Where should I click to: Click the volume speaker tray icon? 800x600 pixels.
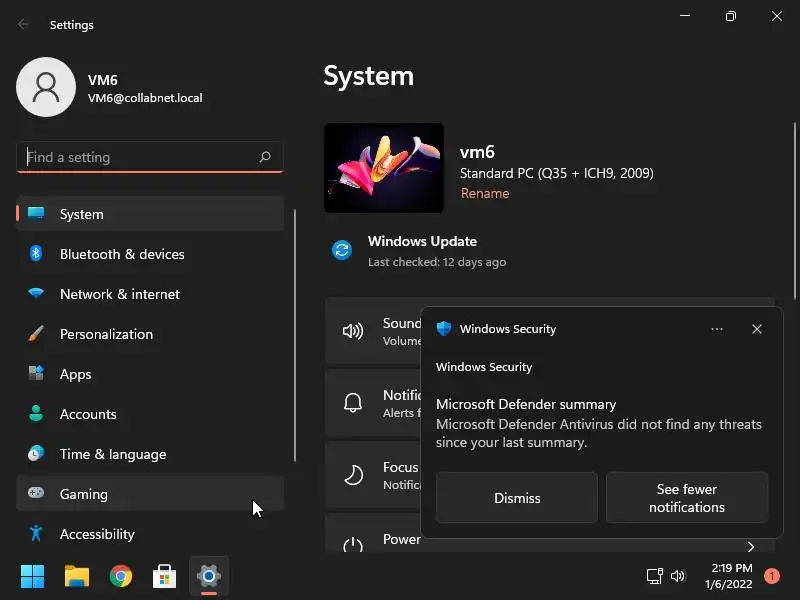678,576
